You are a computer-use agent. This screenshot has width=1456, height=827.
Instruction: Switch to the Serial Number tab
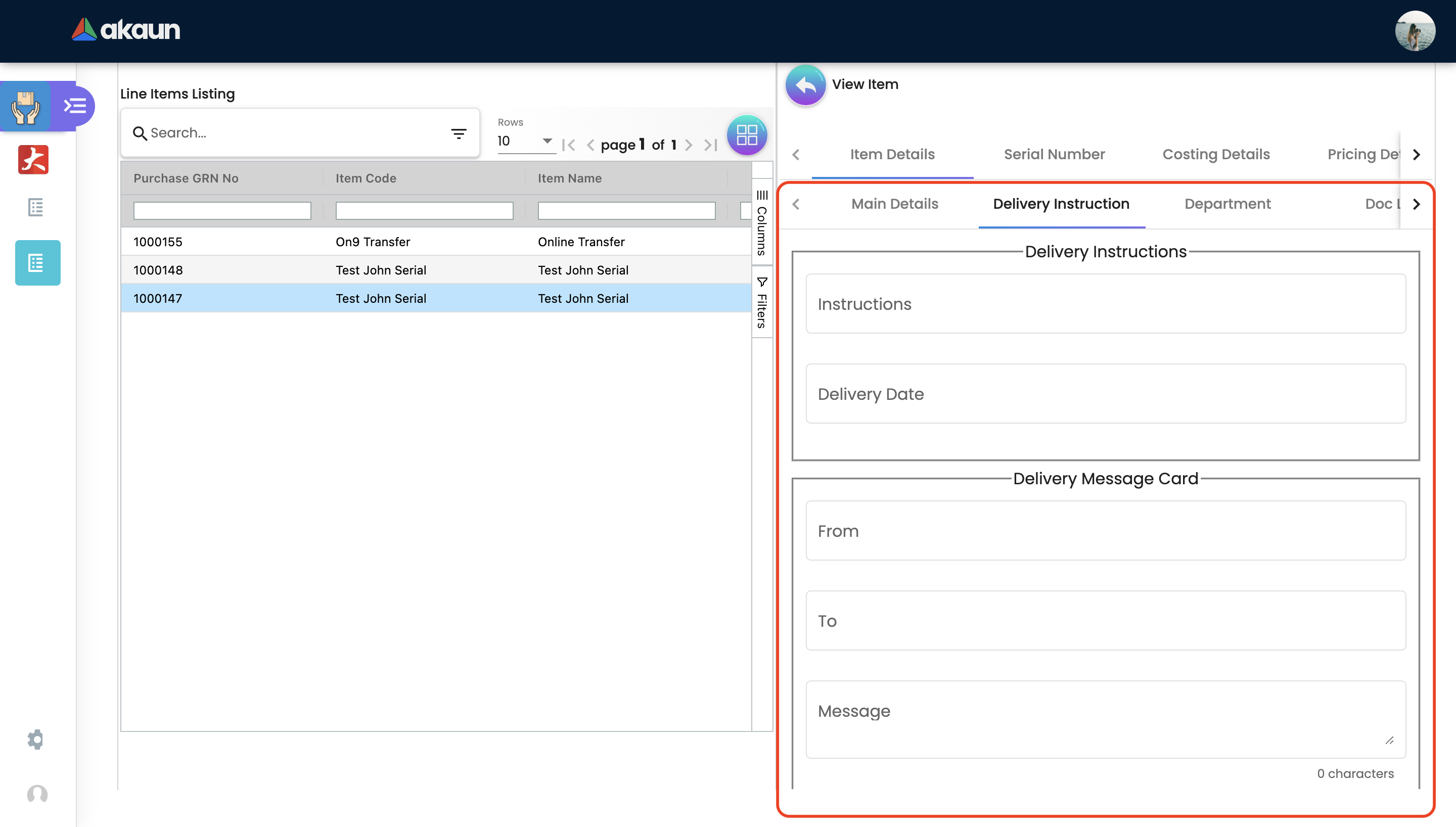[1054, 155]
